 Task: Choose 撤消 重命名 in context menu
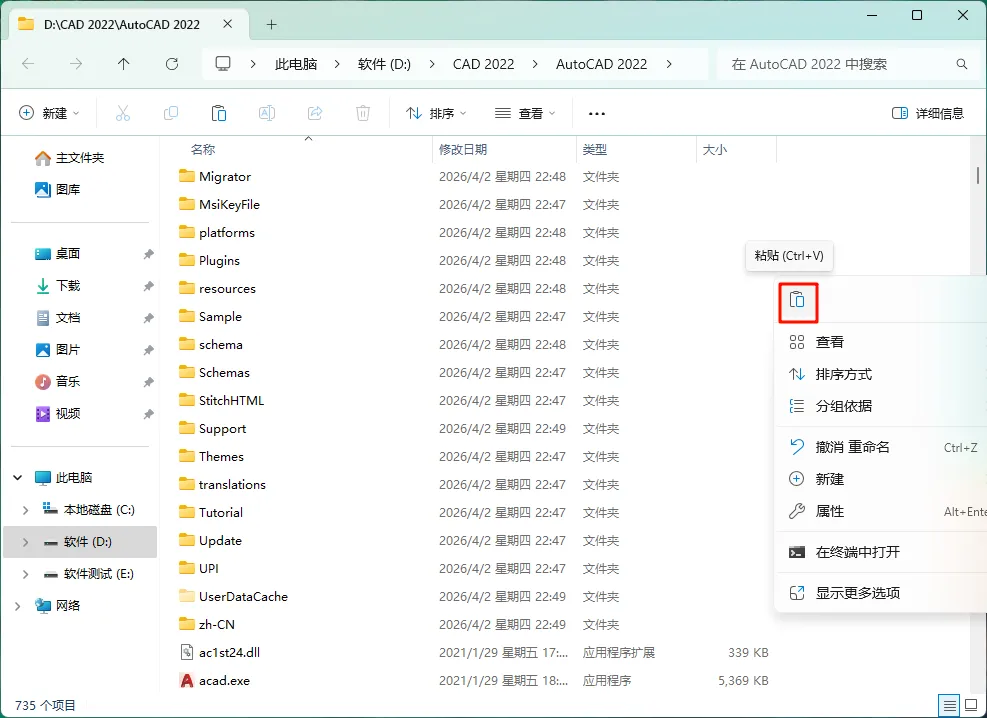pyautogui.click(x=881, y=447)
